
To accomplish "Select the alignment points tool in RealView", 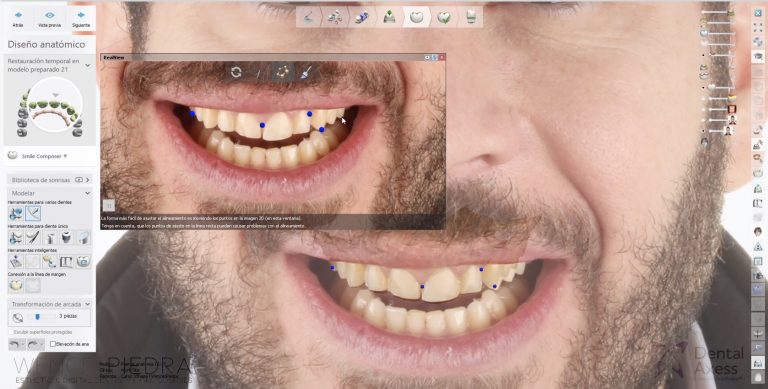I will (282, 73).
